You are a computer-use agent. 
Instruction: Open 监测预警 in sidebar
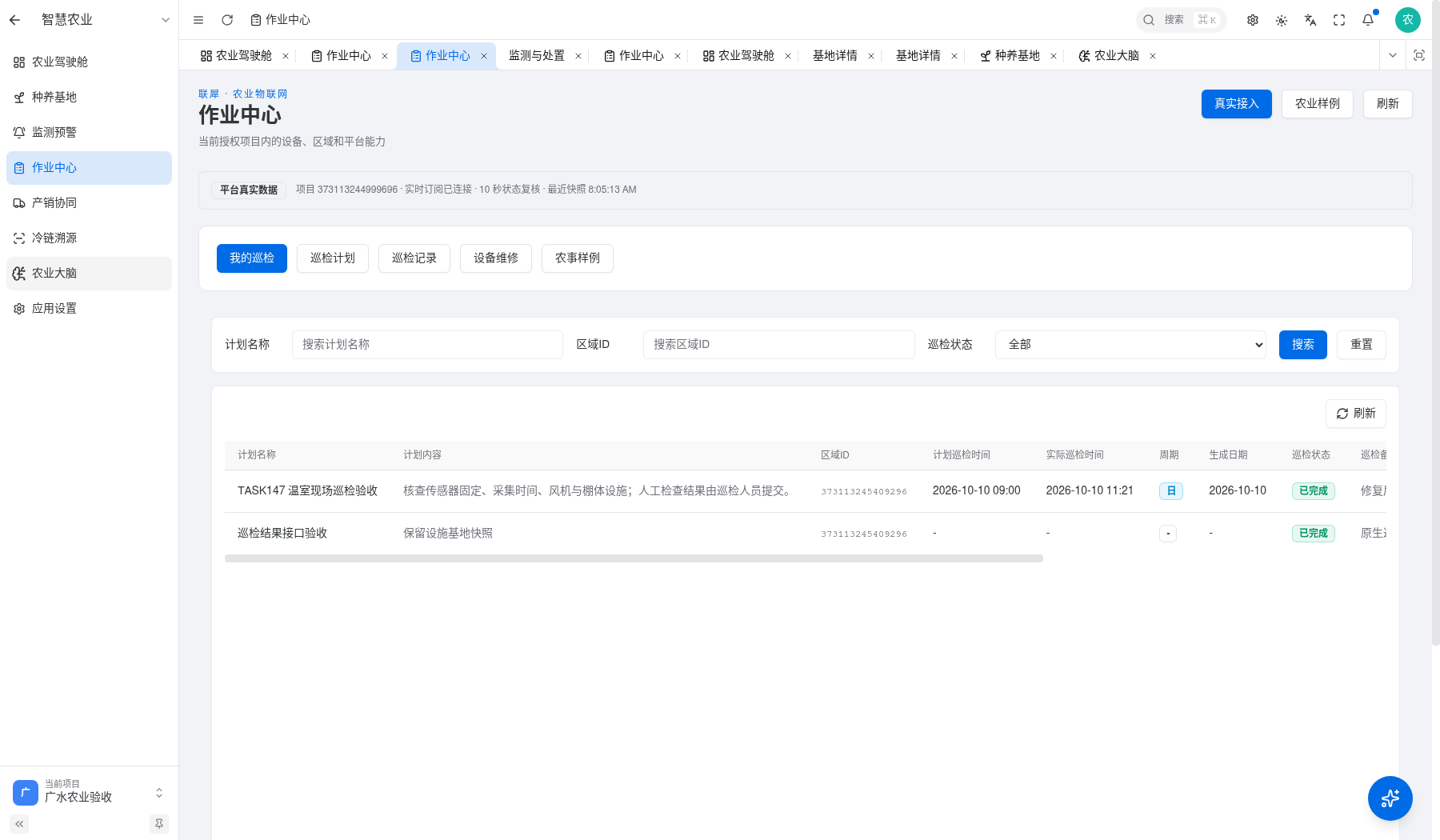pyautogui.click(x=89, y=133)
